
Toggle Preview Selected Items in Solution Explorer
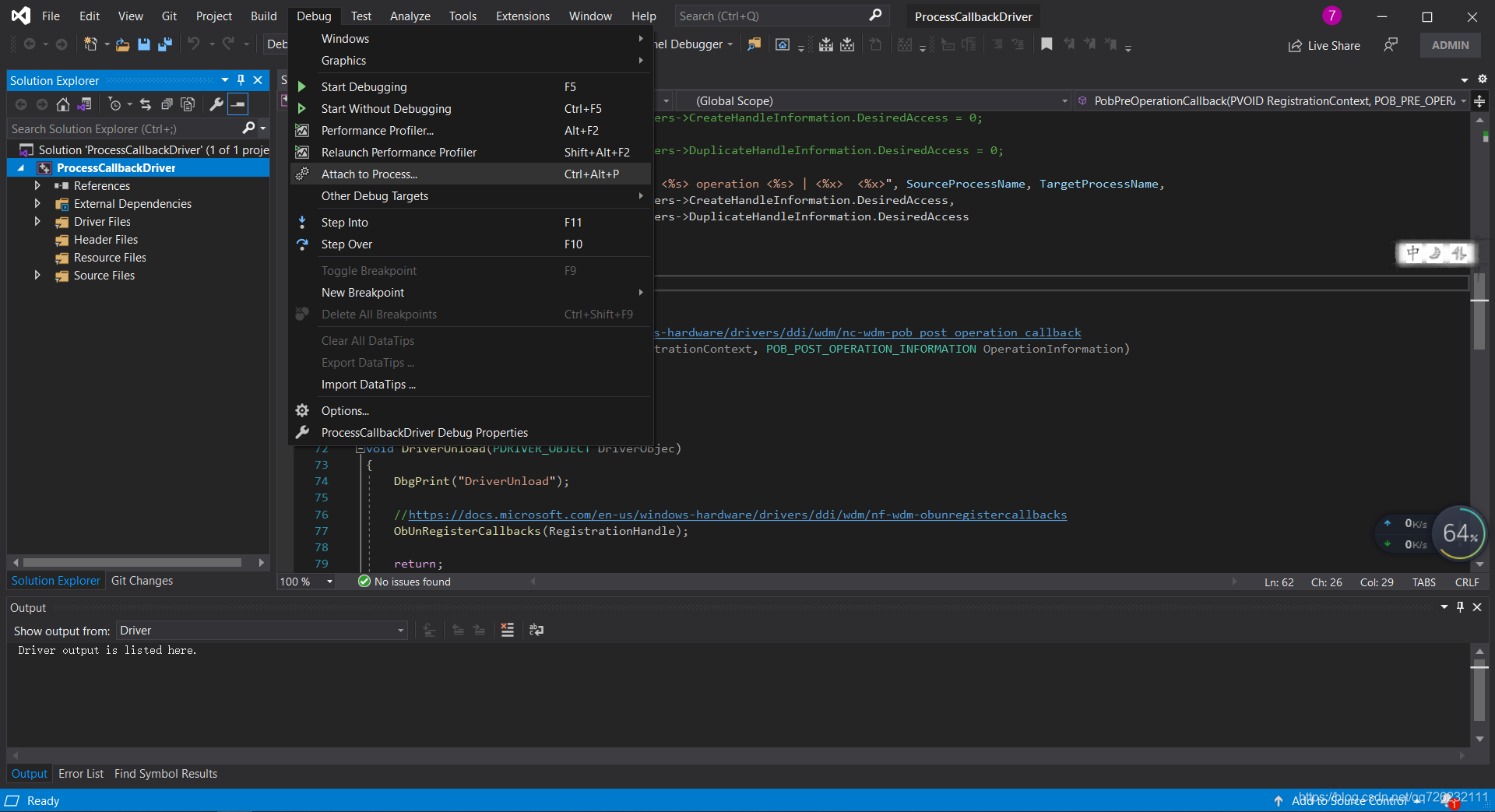(238, 104)
